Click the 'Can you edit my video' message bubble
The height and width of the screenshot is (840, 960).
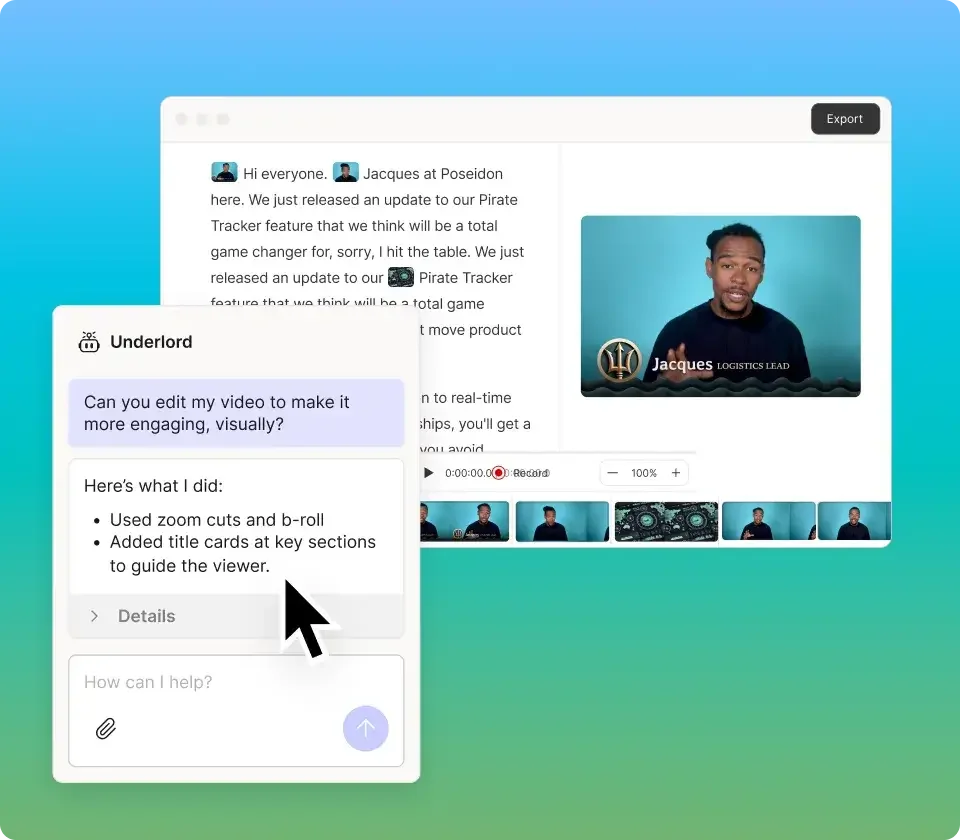point(236,413)
